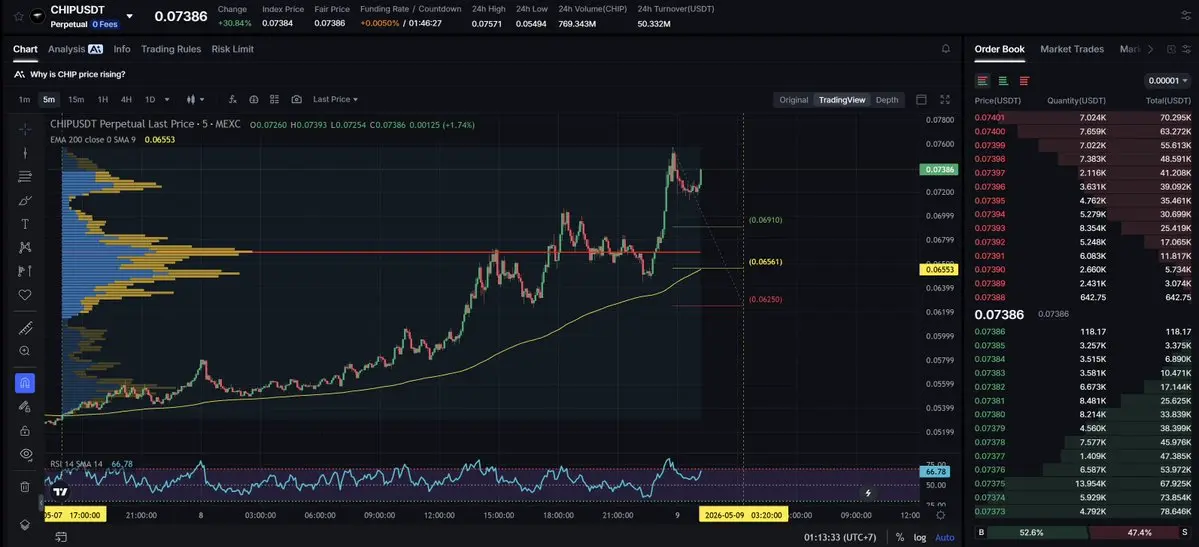Select the crosshair cursor tool
Image resolution: width=1199 pixels, height=547 pixels.
click(x=24, y=129)
